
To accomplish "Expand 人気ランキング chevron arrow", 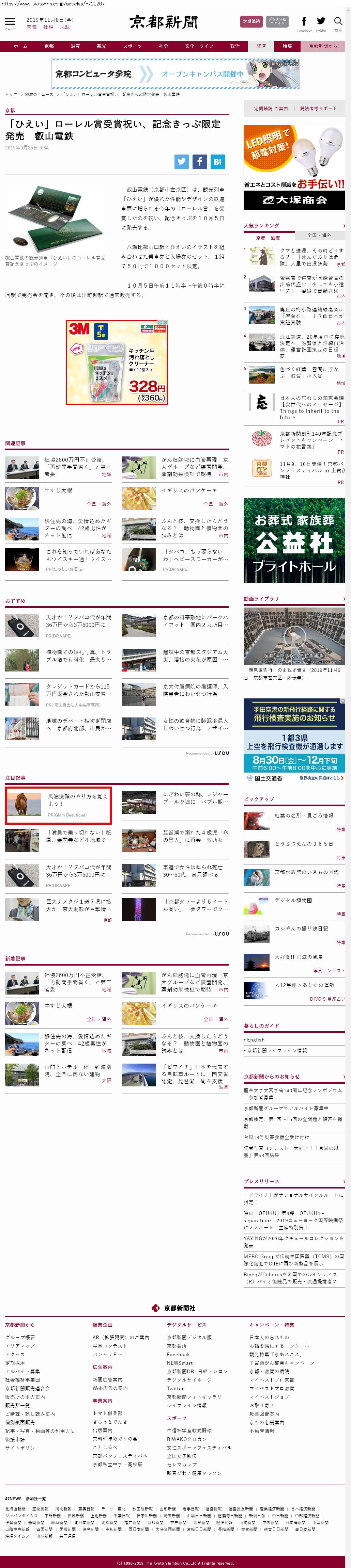I will 344,226.
